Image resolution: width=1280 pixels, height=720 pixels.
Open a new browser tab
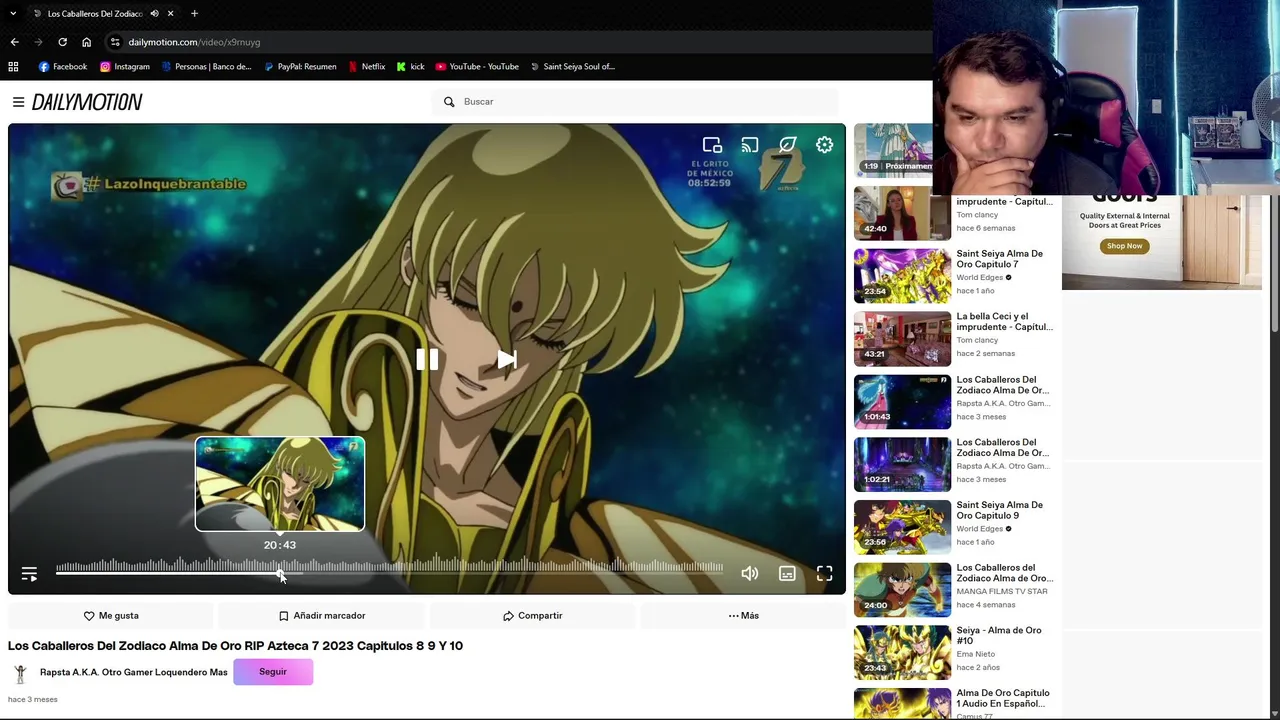[194, 13]
